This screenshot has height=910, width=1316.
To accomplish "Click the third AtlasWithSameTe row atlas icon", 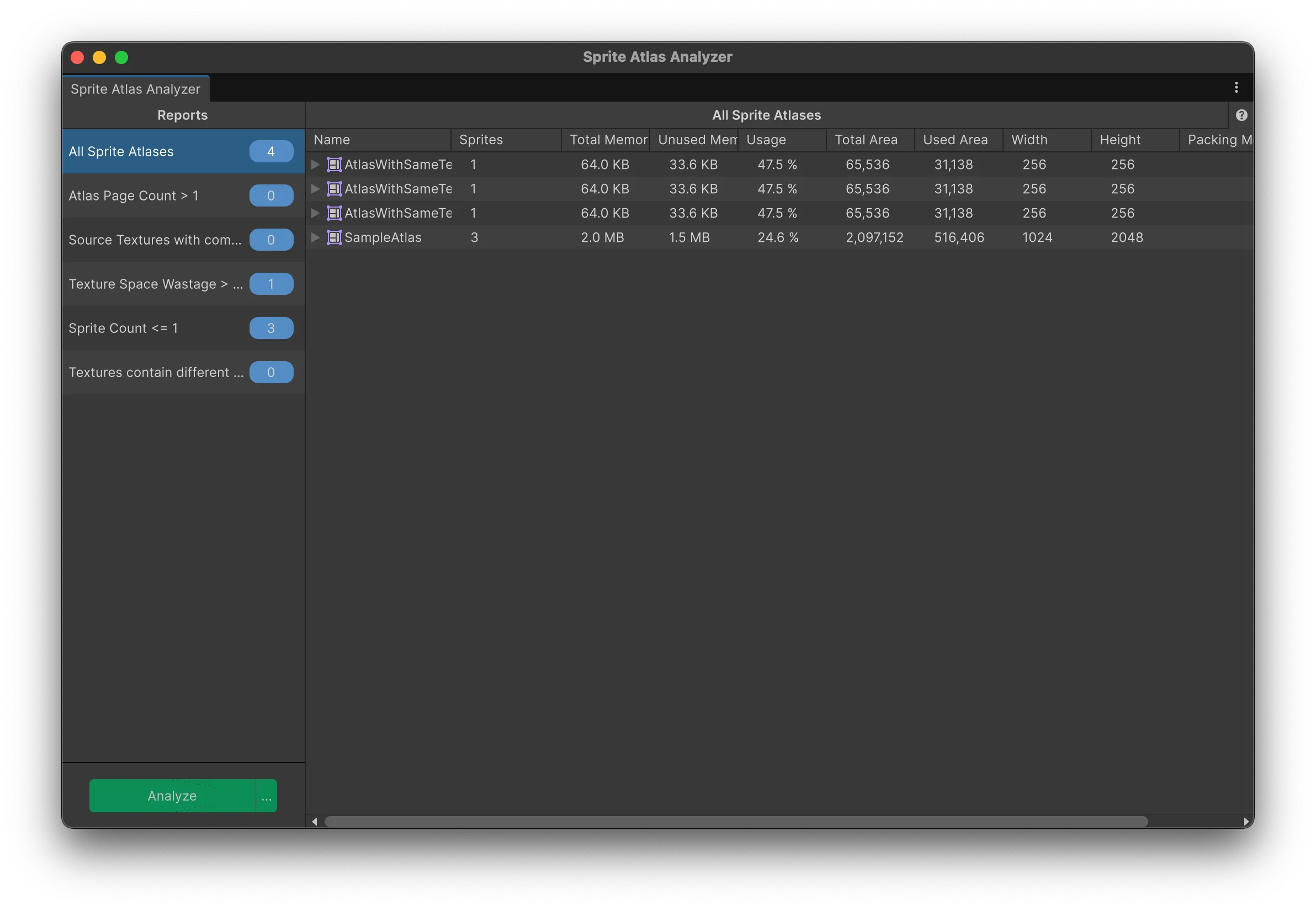I will pyautogui.click(x=334, y=213).
